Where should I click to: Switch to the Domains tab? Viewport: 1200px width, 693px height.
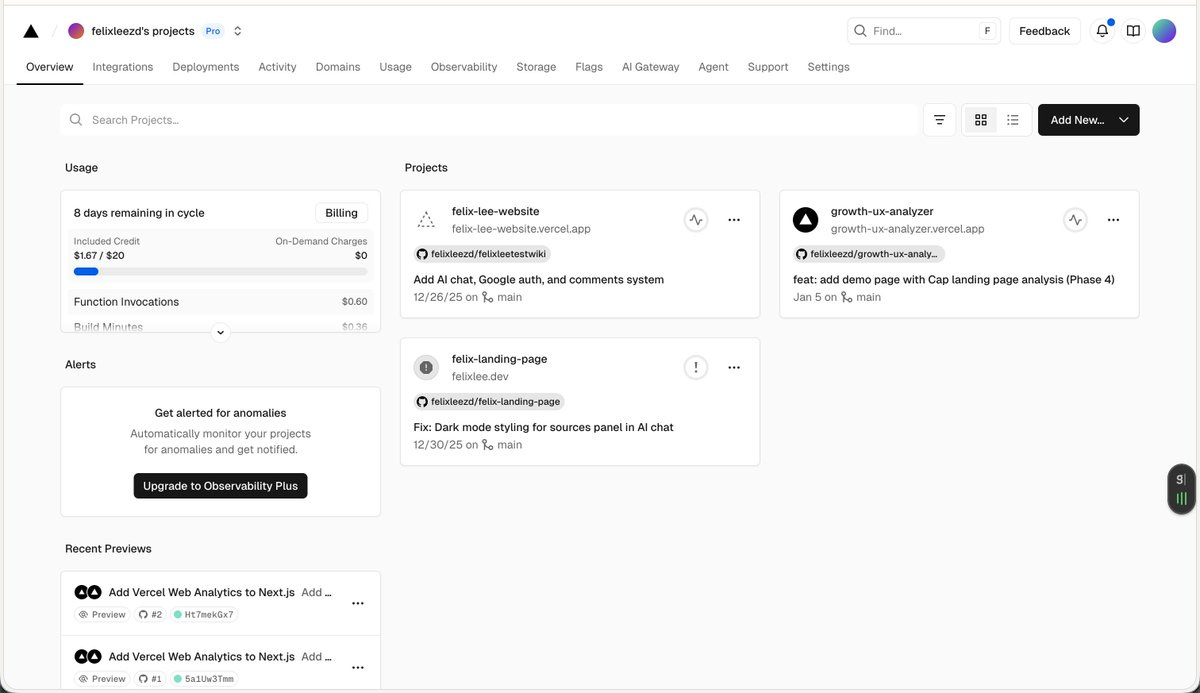pos(338,67)
